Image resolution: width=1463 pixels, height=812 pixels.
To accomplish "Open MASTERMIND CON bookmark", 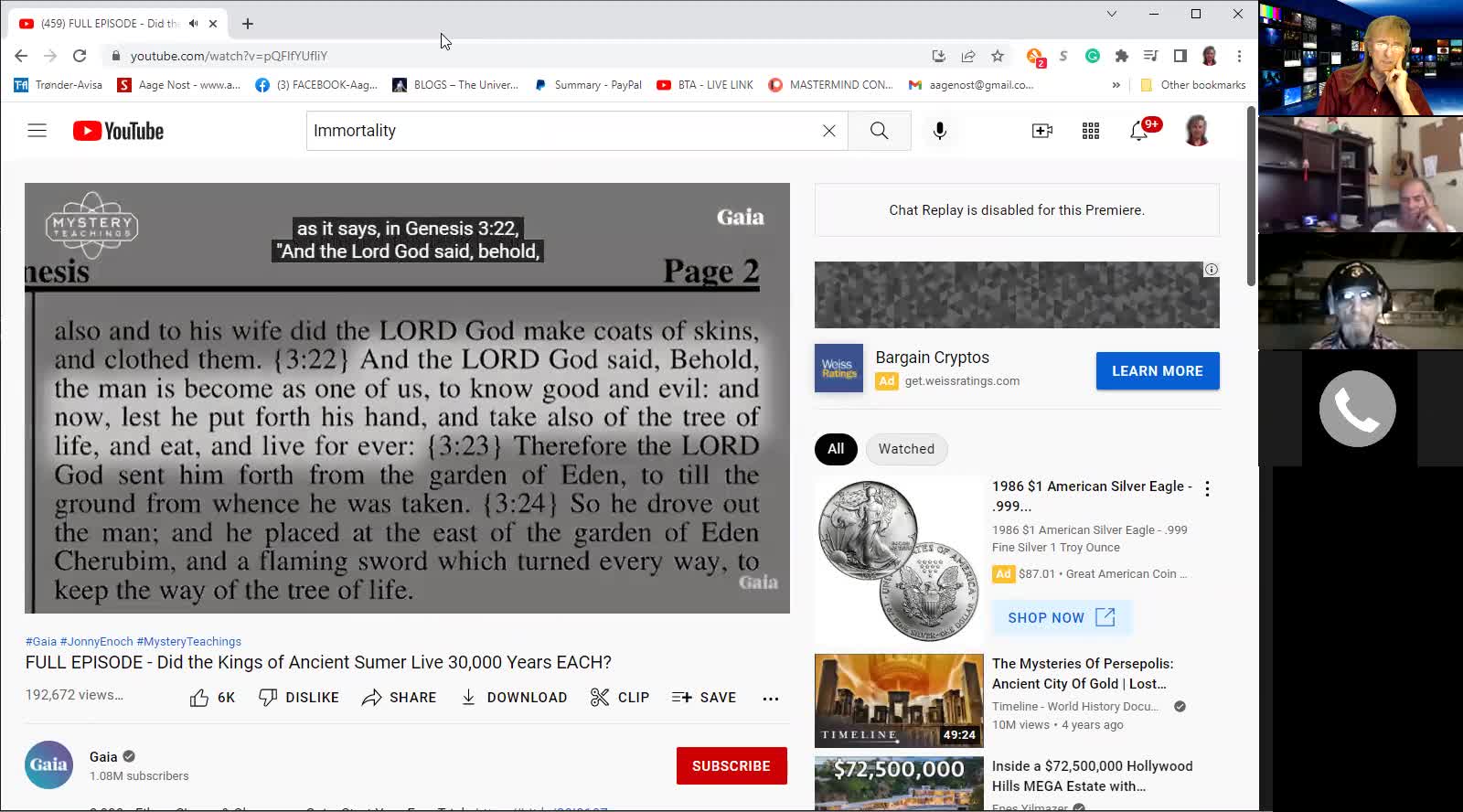I will pyautogui.click(x=830, y=85).
